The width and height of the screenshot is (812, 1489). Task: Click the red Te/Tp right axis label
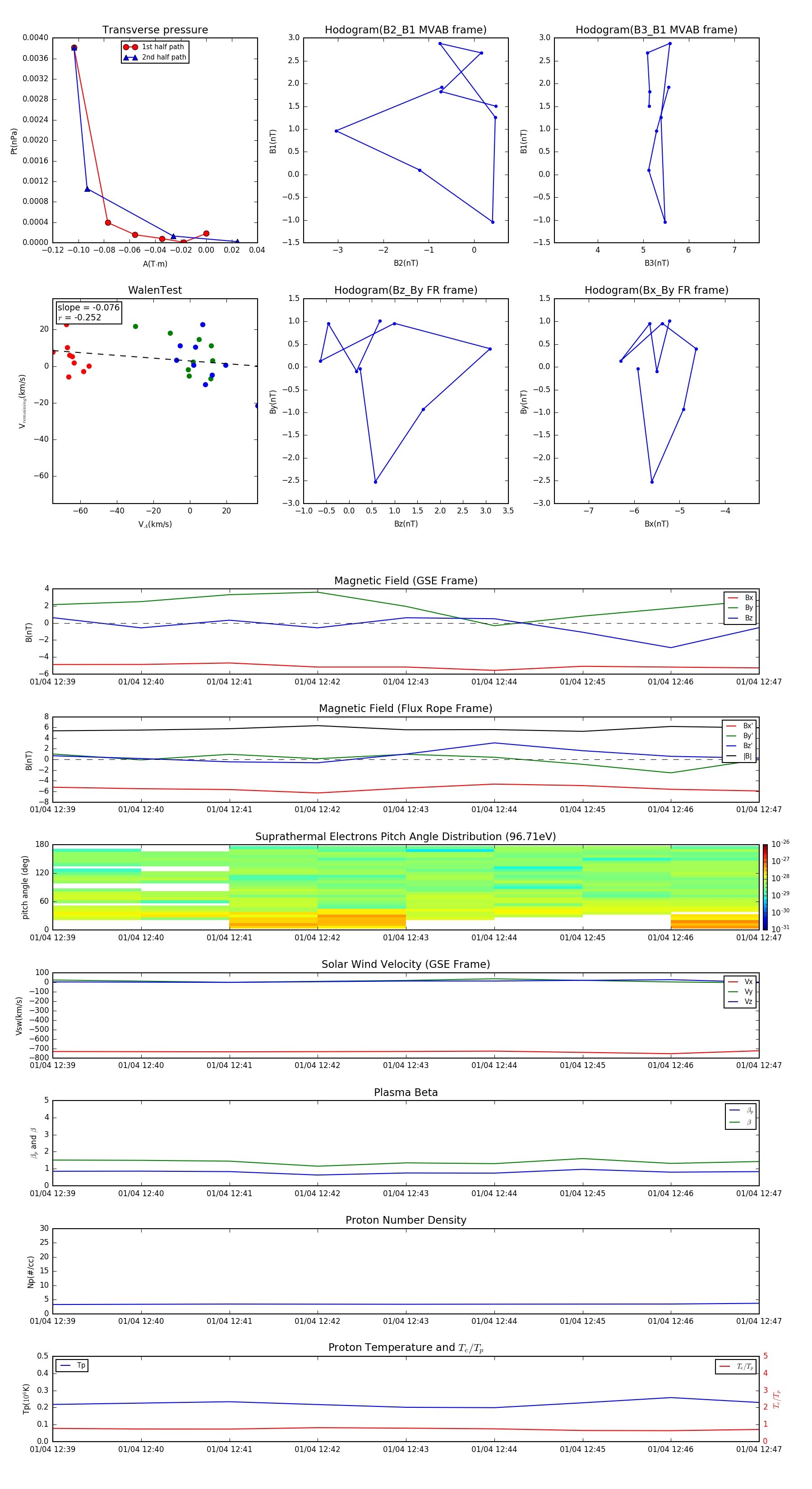pyautogui.click(x=777, y=1399)
